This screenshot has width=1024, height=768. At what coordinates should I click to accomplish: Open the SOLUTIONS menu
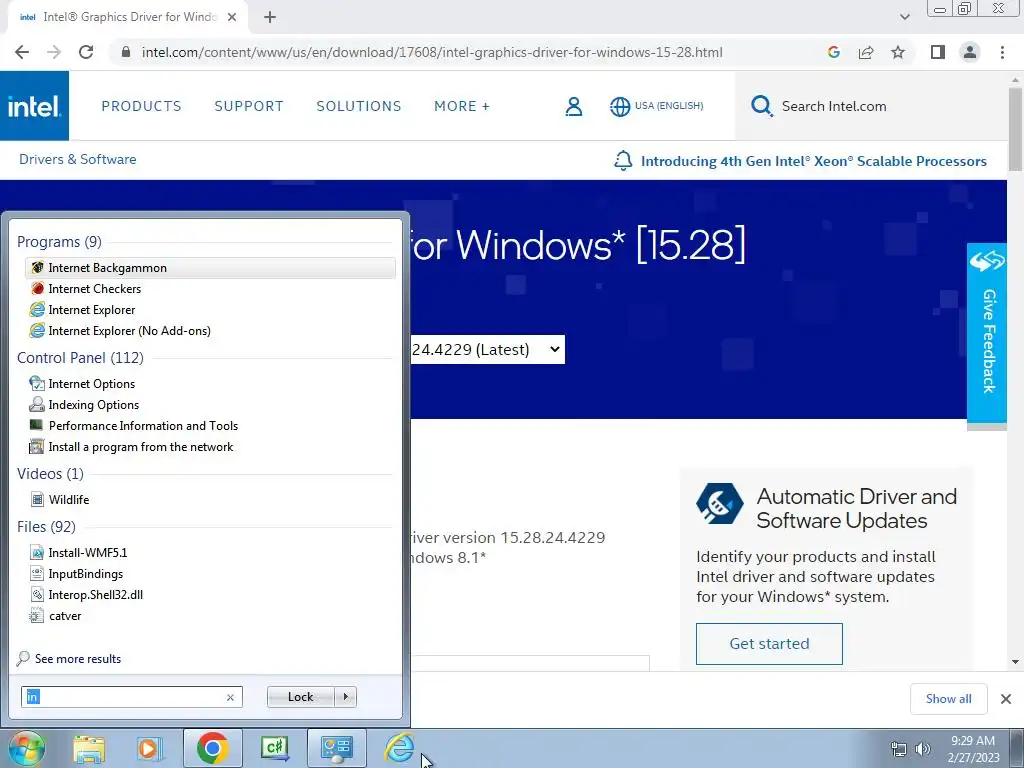(x=359, y=106)
